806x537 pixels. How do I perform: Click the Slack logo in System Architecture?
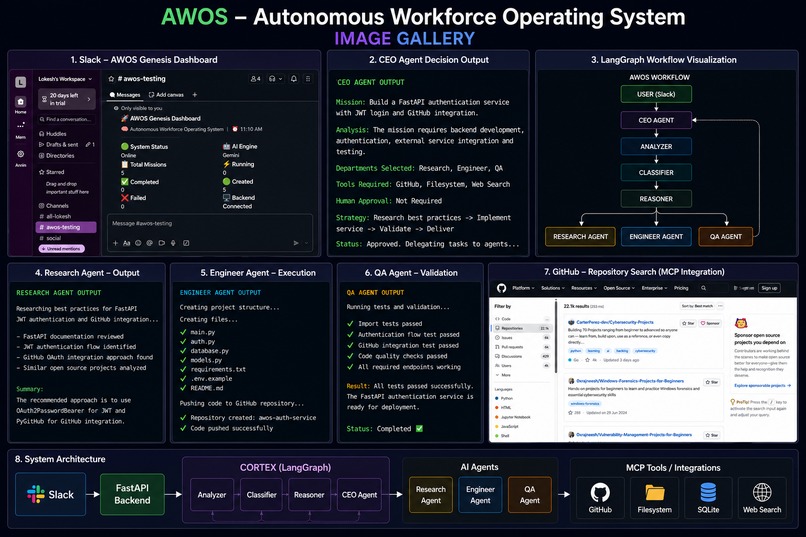[35, 494]
